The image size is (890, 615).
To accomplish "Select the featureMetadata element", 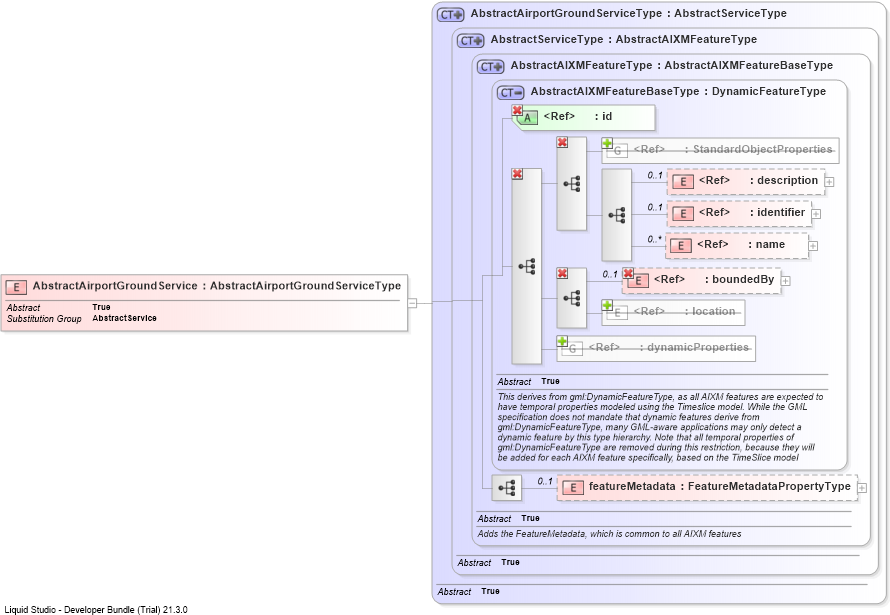I will point(707,487).
